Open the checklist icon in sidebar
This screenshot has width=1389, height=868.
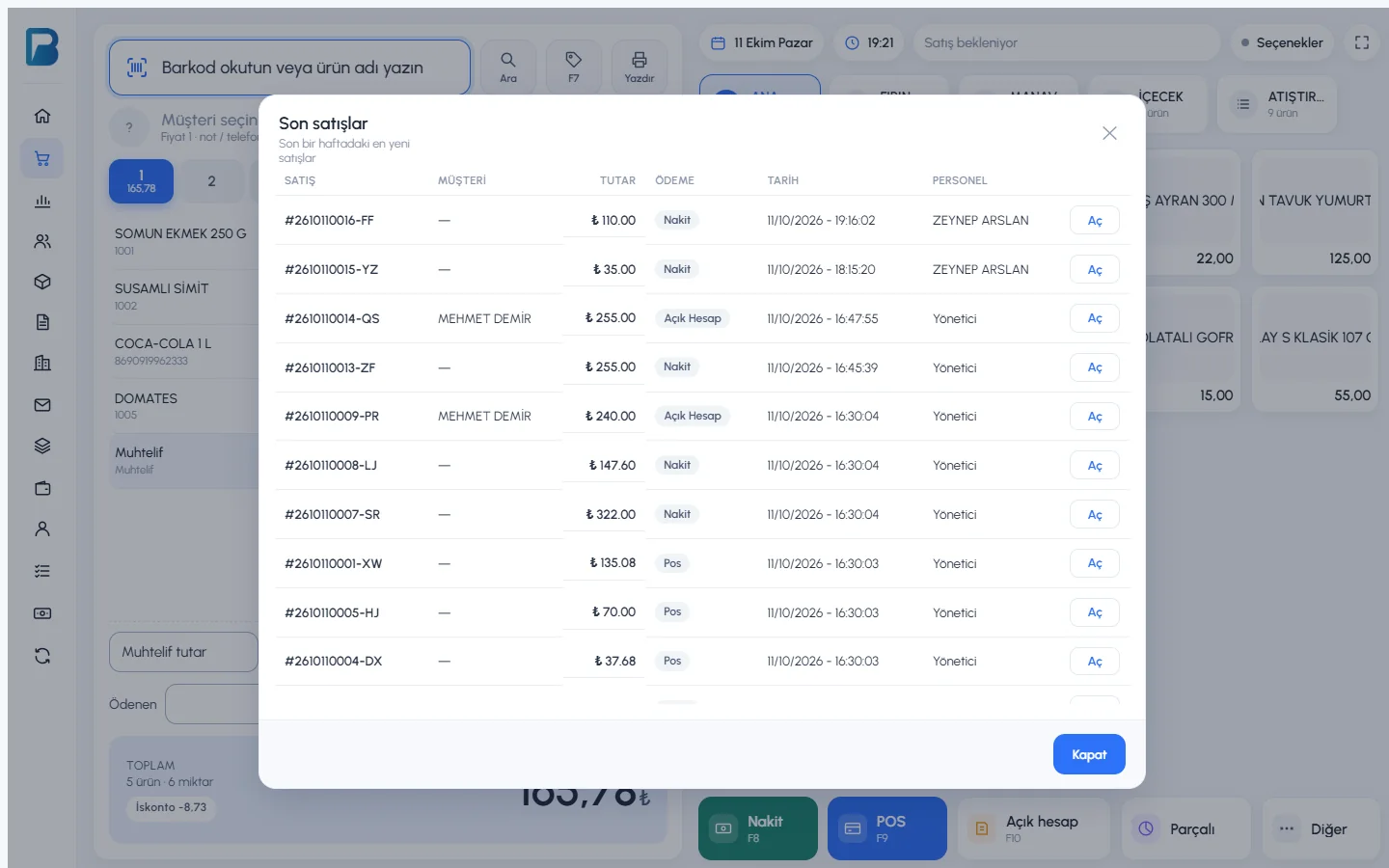[x=42, y=571]
